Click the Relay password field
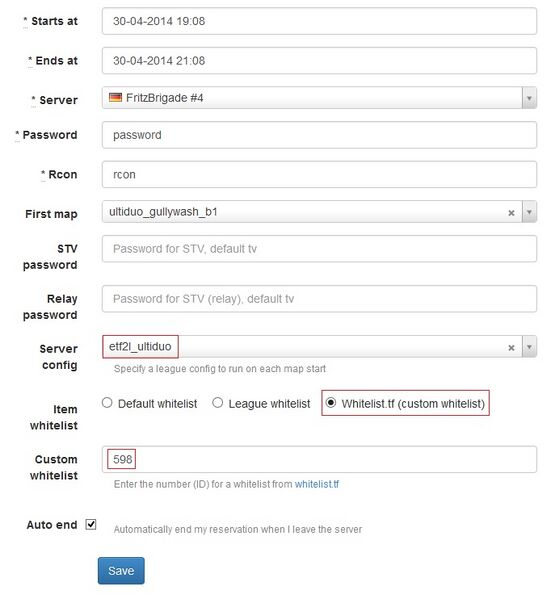 tap(319, 299)
